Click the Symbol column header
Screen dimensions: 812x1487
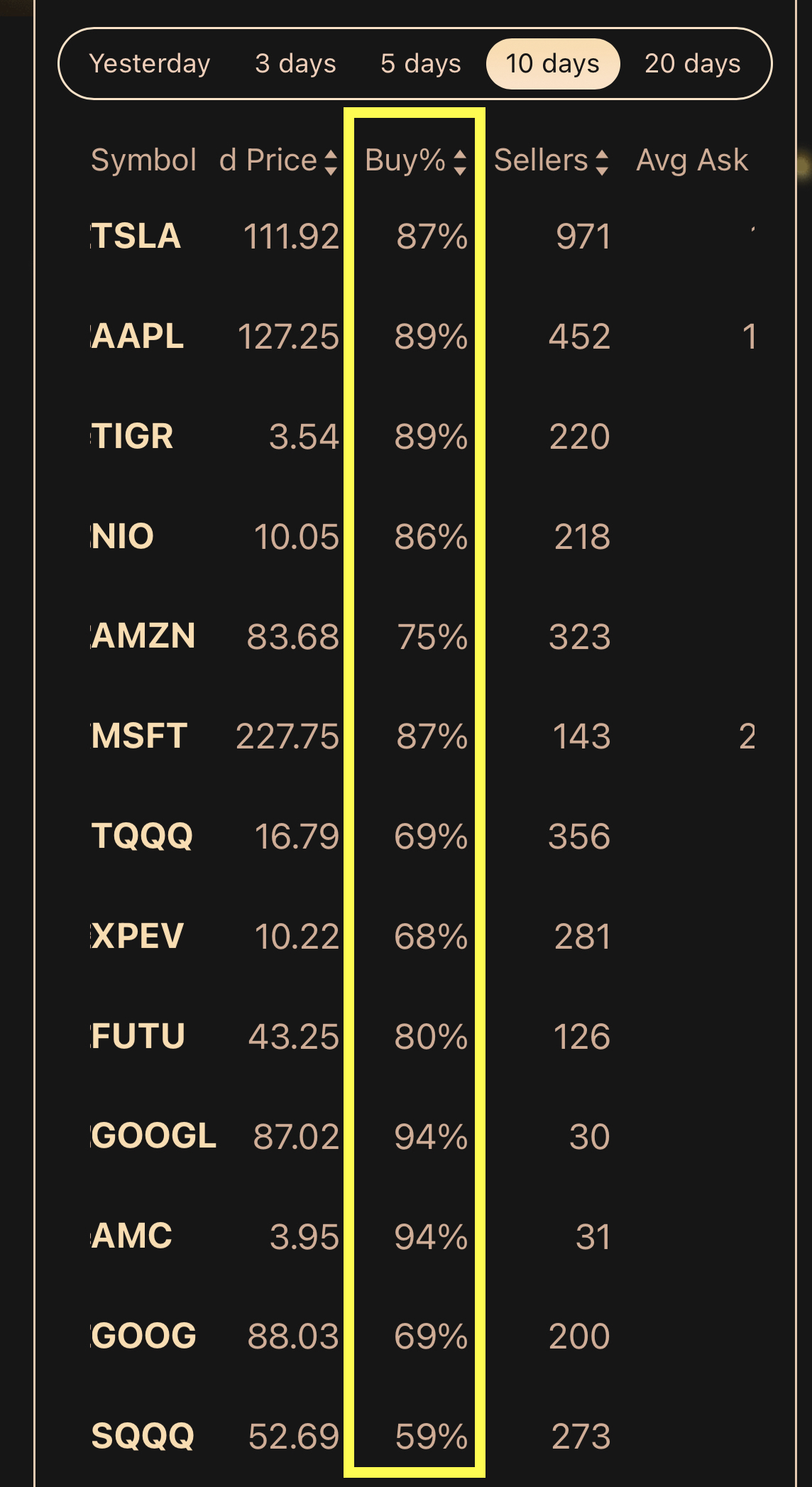[x=143, y=160]
